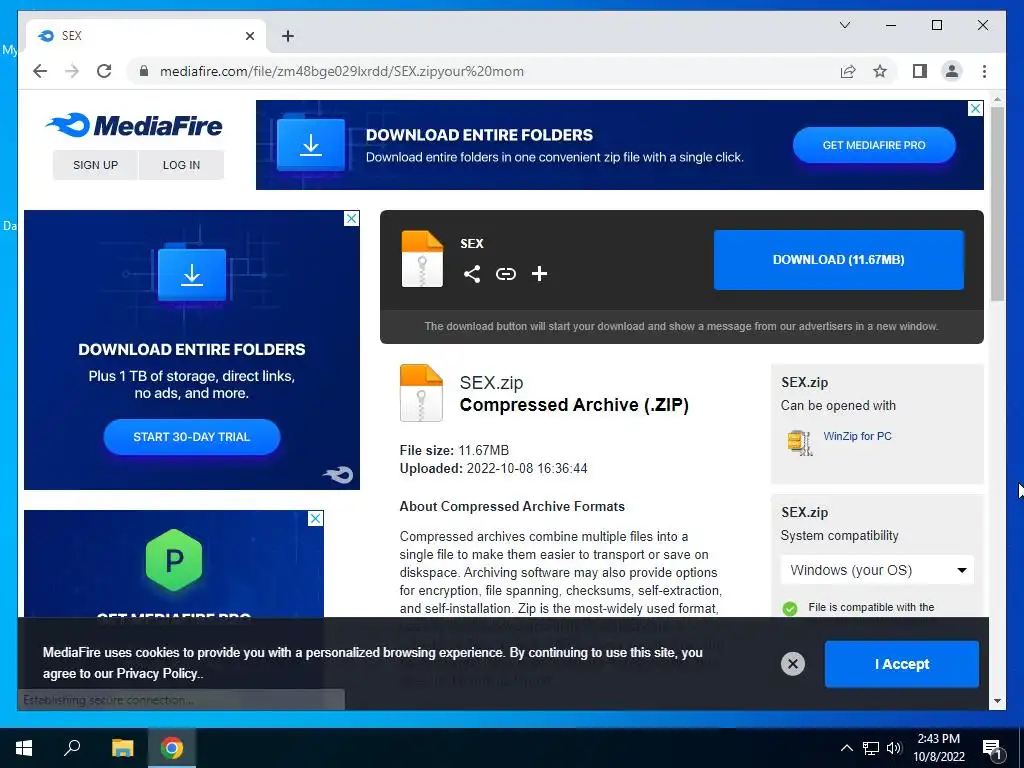Bookmark this tab with star icon

click(x=880, y=71)
